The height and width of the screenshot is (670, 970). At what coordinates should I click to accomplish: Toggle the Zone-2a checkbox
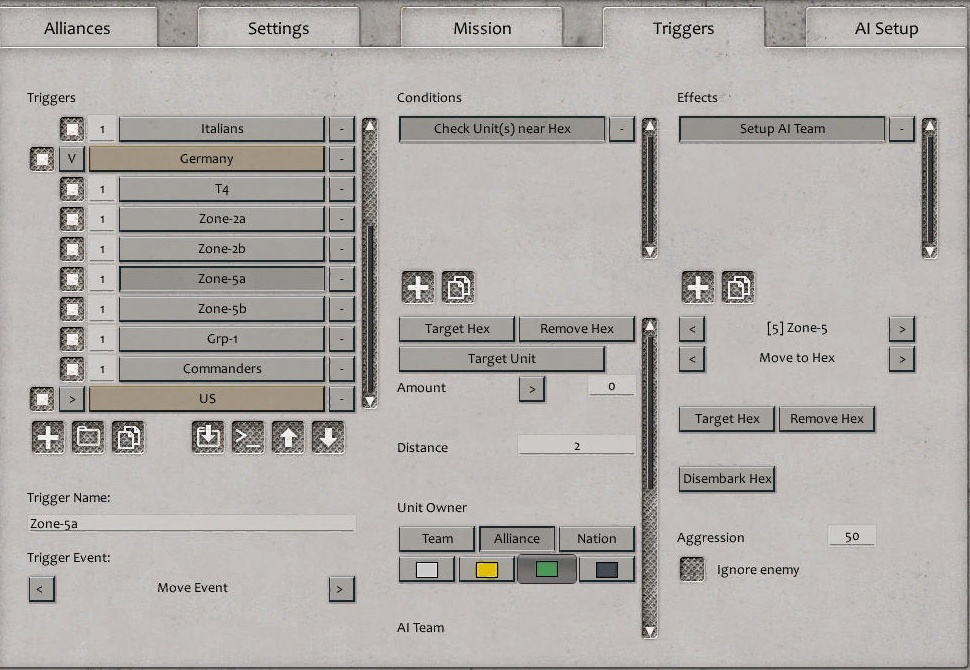click(72, 219)
